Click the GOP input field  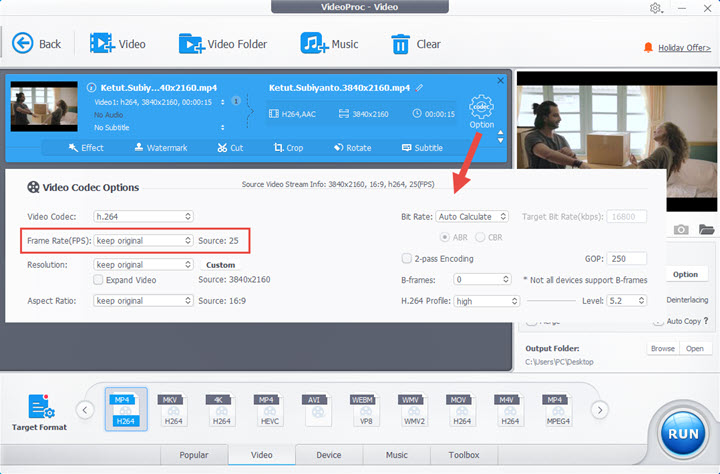coord(627,259)
